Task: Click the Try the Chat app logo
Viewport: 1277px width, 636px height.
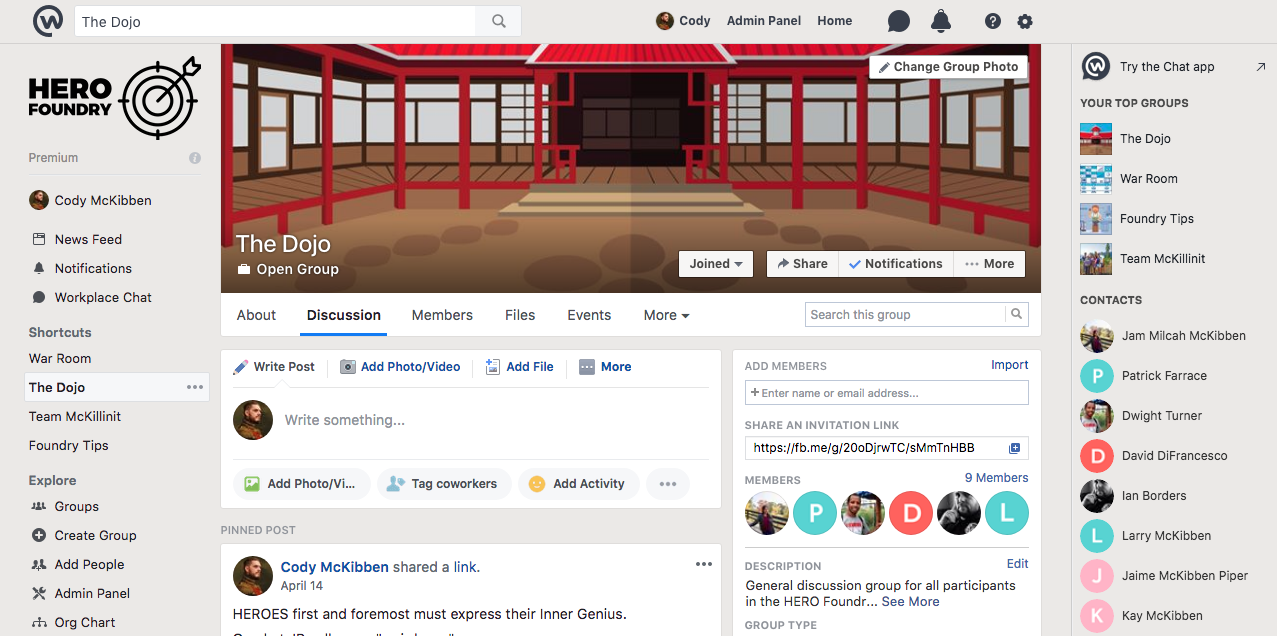Action: tap(1096, 67)
